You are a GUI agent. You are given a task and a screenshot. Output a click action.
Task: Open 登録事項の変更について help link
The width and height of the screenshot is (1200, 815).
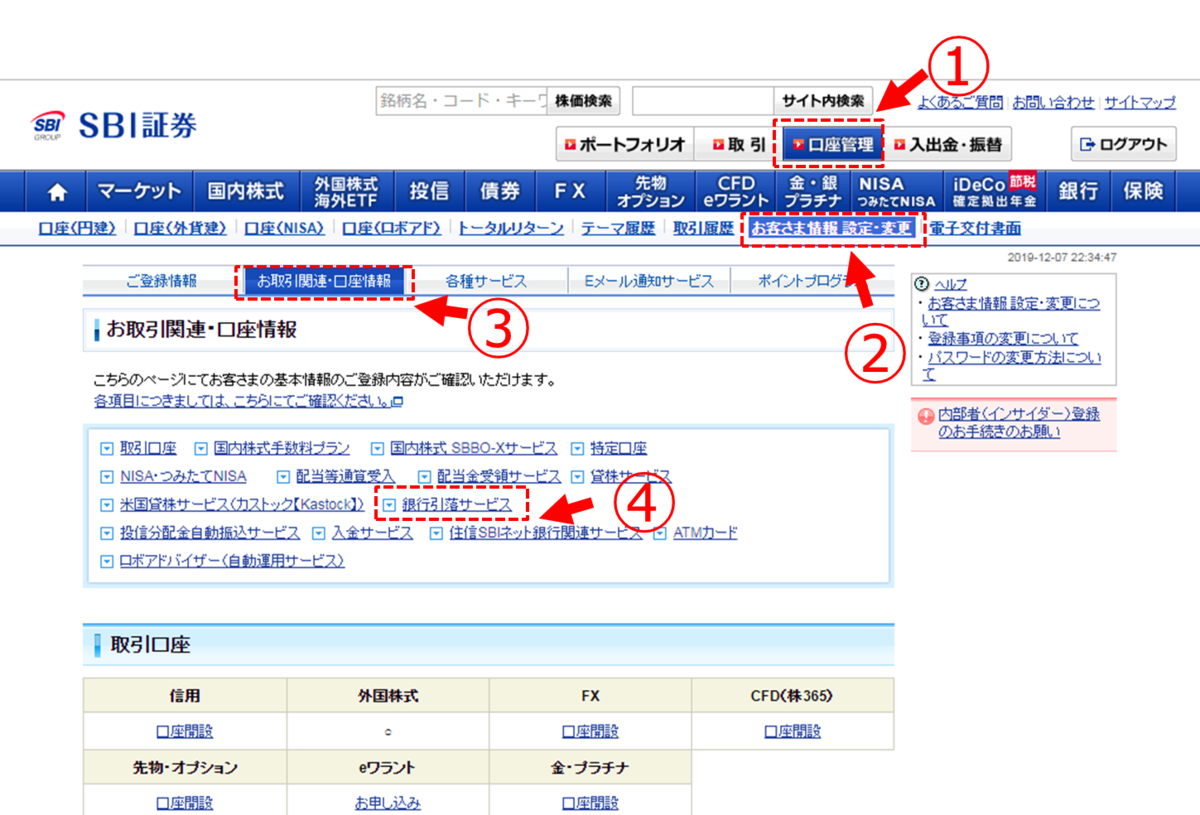pos(1003,338)
